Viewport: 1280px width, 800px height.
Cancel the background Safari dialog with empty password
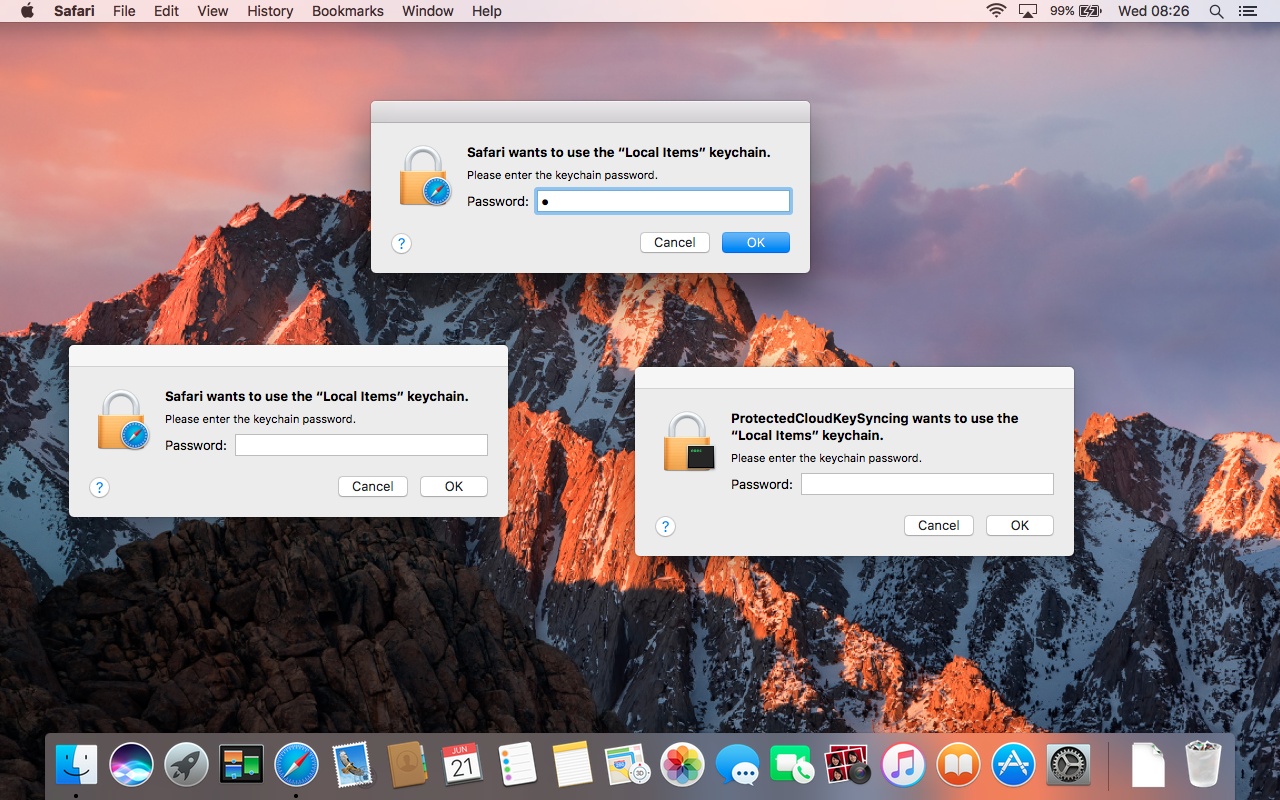click(x=373, y=486)
